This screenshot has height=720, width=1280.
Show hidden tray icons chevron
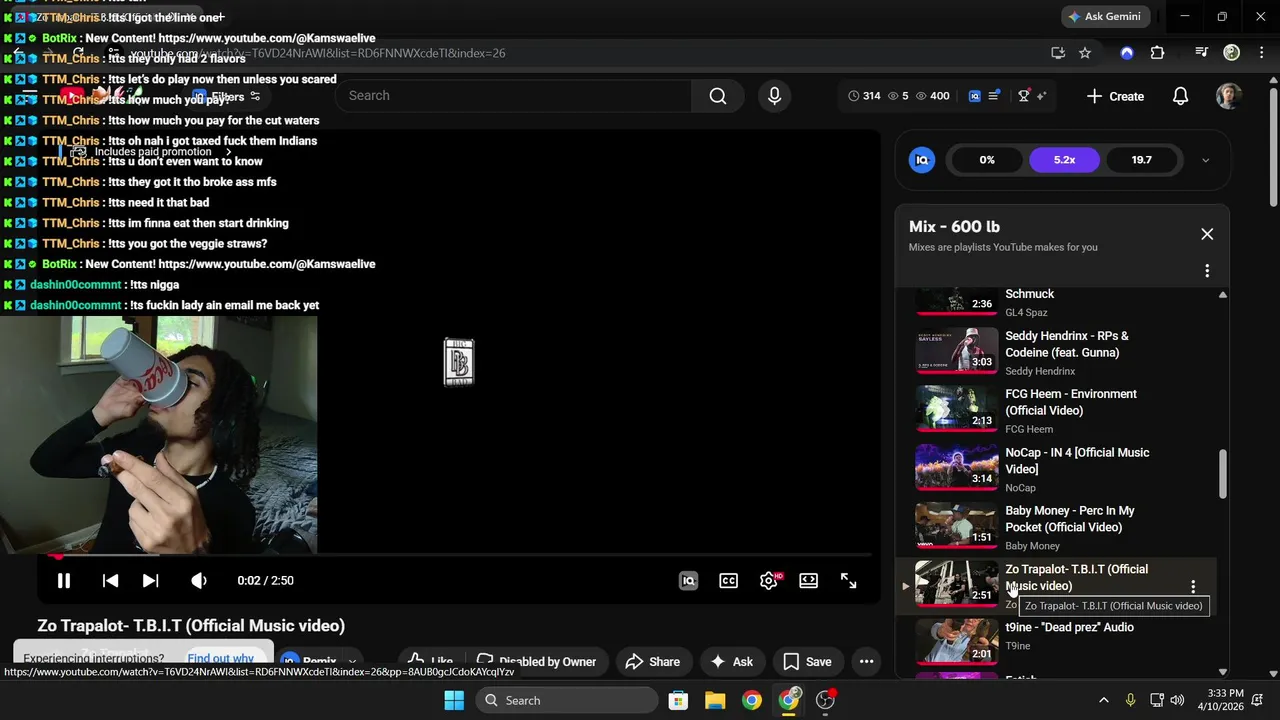tap(1104, 700)
